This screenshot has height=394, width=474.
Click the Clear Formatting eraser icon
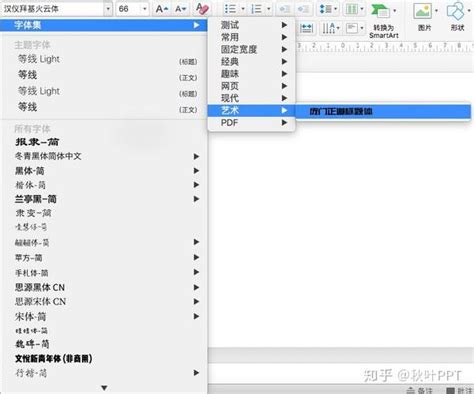tap(202, 8)
